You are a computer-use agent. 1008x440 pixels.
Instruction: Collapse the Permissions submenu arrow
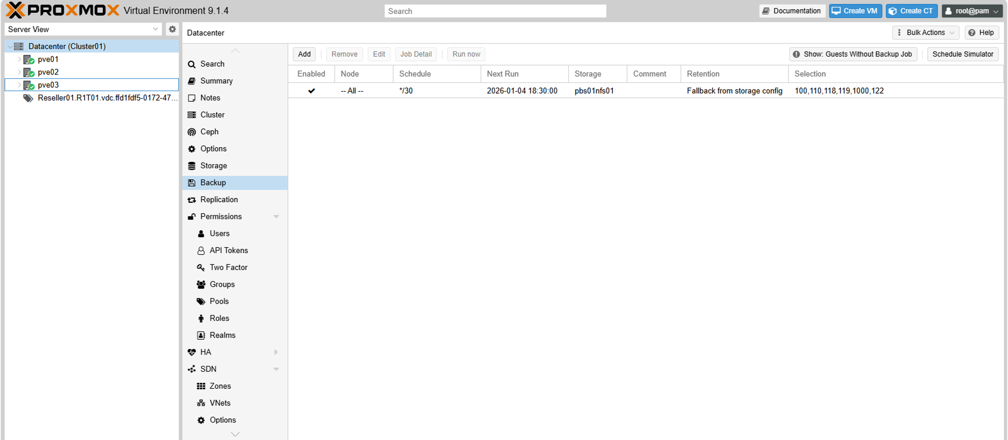click(276, 217)
